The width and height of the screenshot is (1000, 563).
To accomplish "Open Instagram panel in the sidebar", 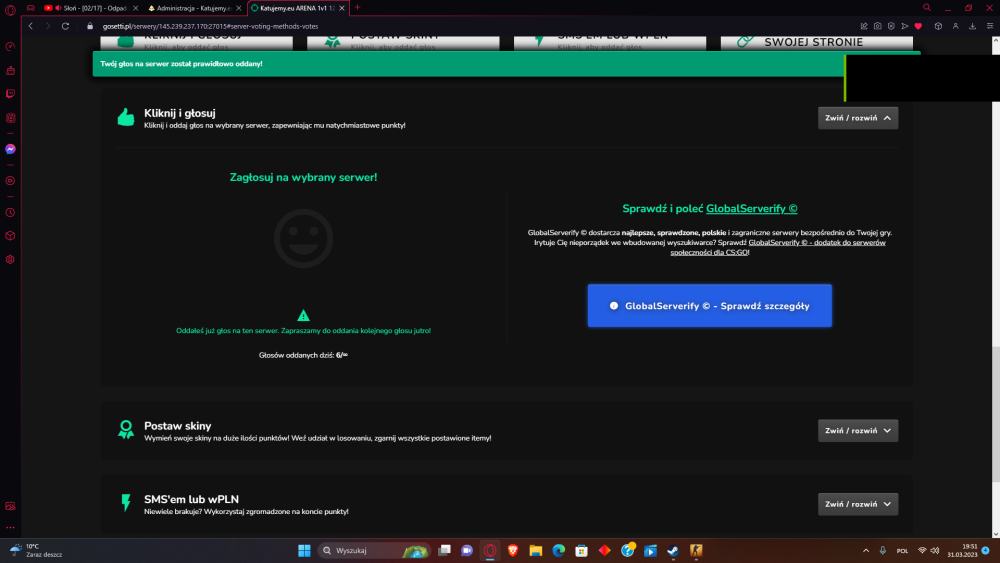I will pyautogui.click(x=10, y=118).
